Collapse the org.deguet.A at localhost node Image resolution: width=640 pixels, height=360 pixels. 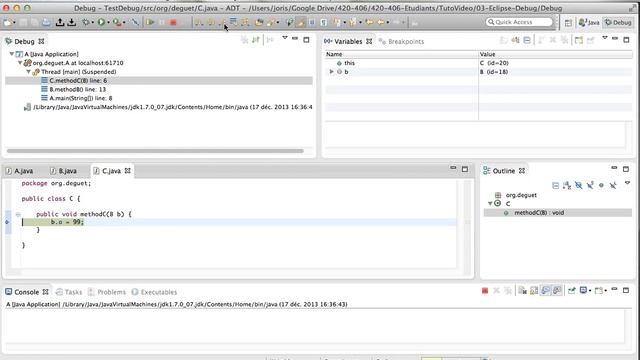[x=20, y=63]
